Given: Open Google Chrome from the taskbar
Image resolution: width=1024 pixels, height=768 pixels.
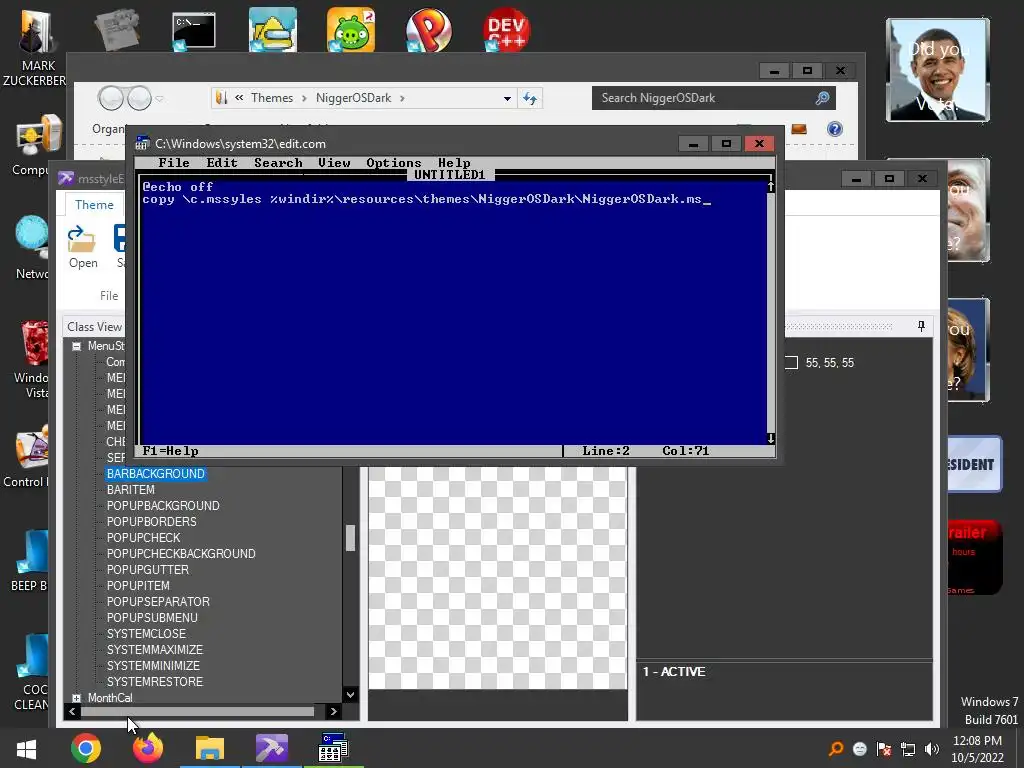Looking at the screenshot, I should point(86,748).
